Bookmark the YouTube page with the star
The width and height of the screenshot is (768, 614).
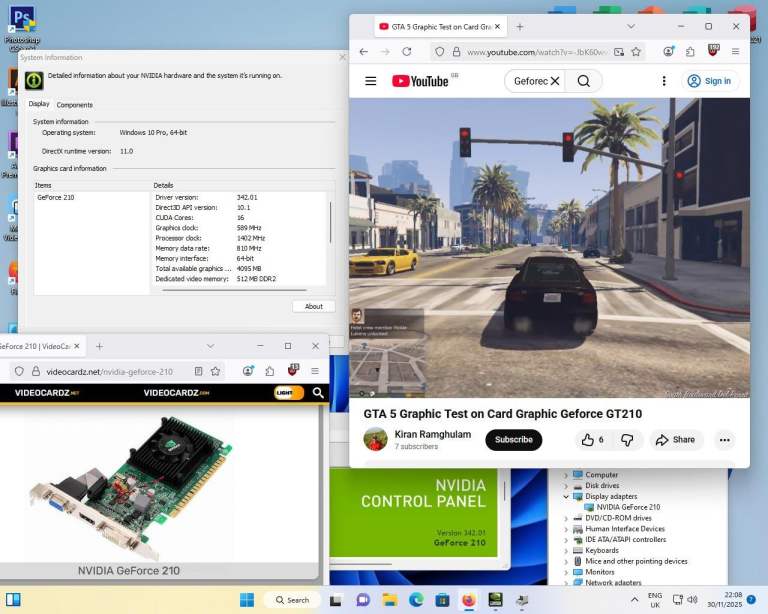tap(637, 52)
